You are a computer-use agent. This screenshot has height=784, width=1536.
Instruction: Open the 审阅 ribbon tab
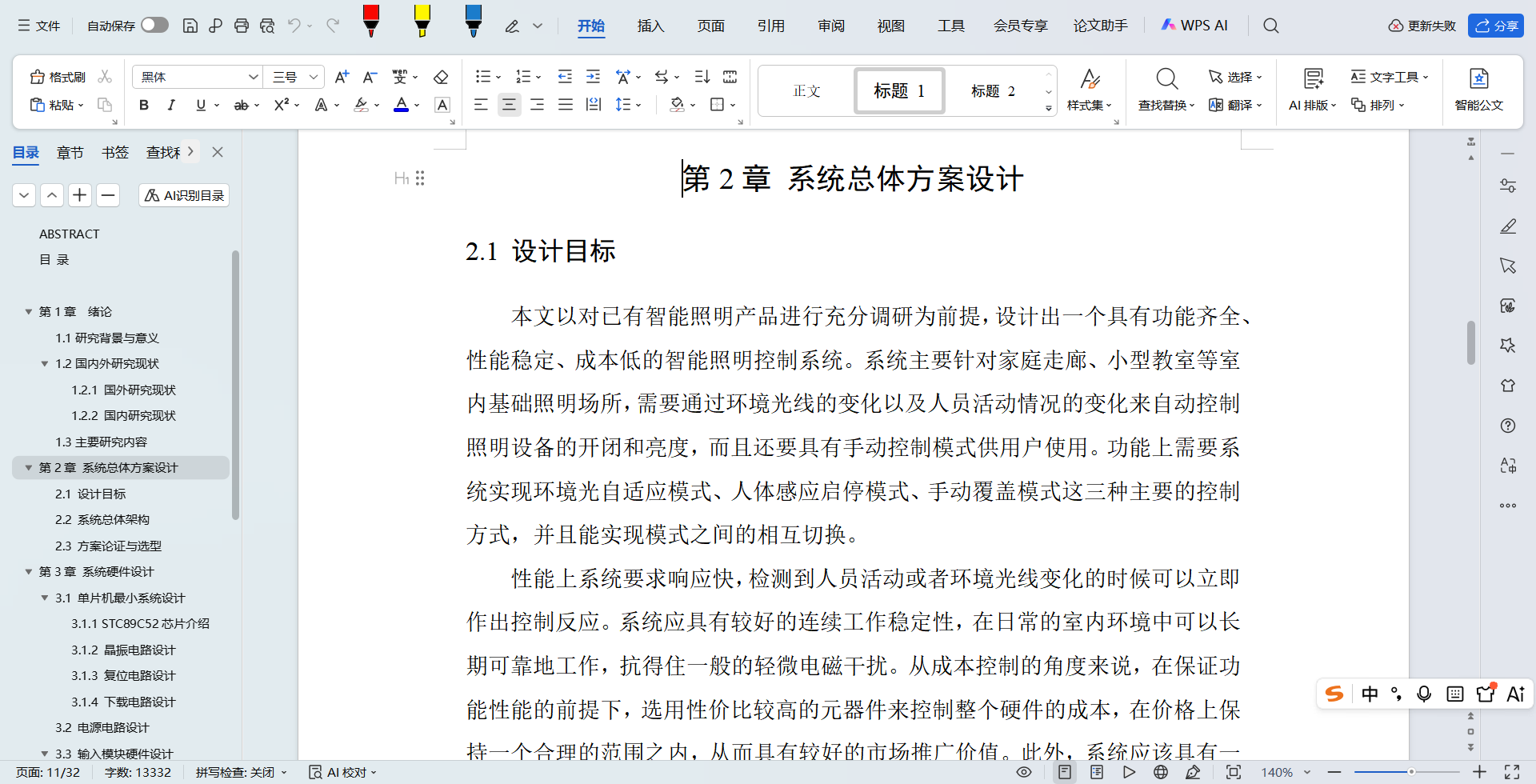click(x=830, y=26)
